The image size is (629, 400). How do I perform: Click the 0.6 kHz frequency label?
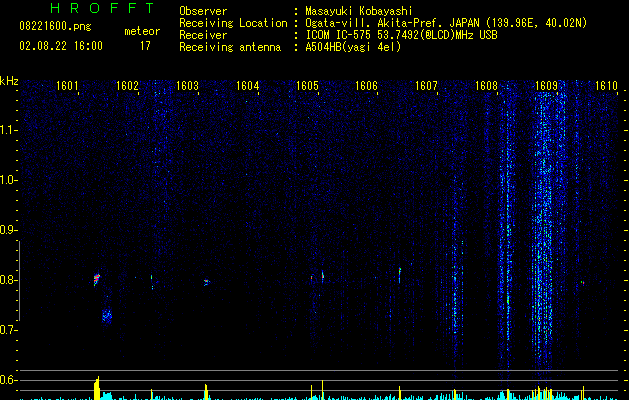(8, 380)
